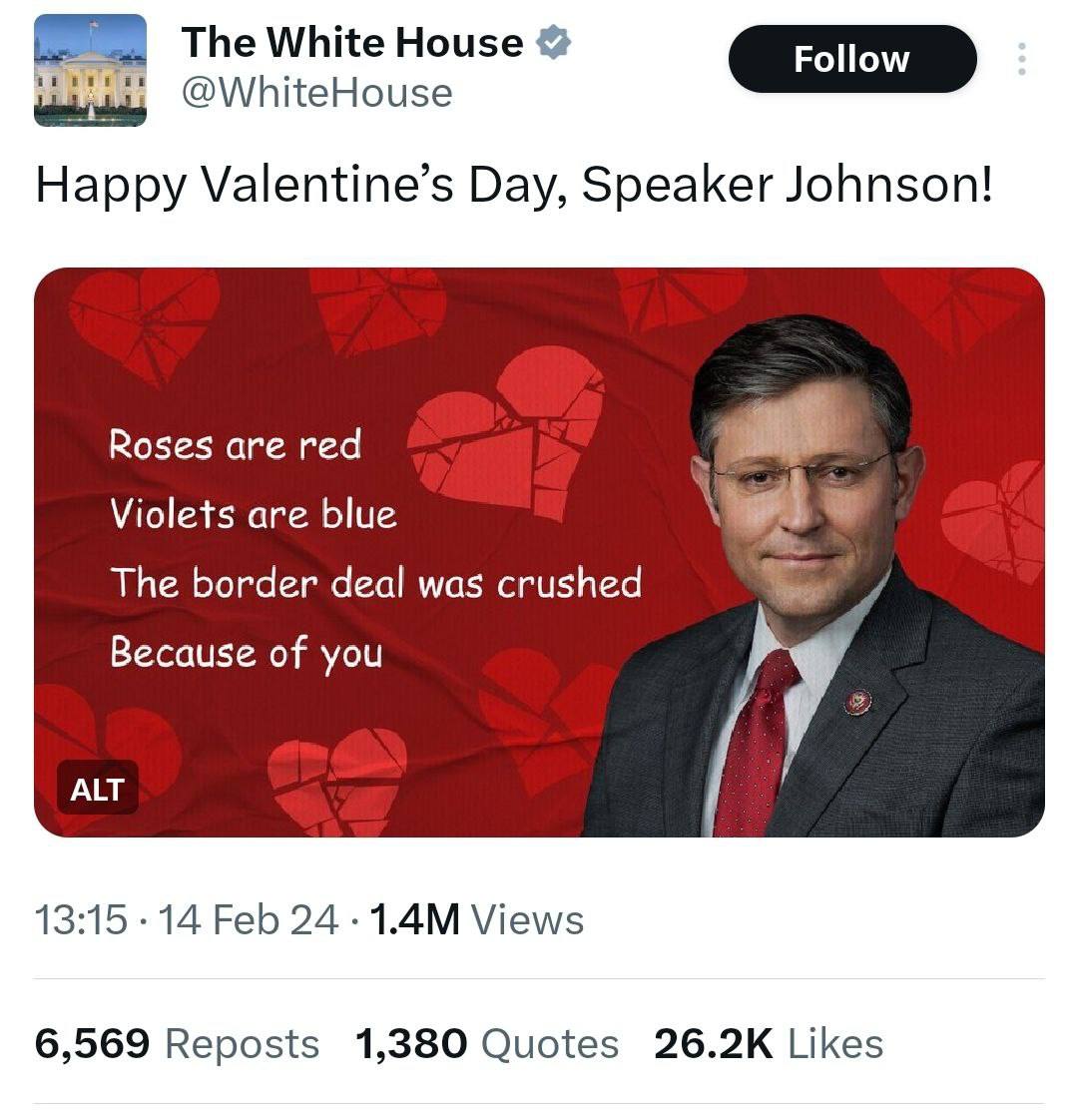Click the 13:15 post timestamp

[x=81, y=919]
